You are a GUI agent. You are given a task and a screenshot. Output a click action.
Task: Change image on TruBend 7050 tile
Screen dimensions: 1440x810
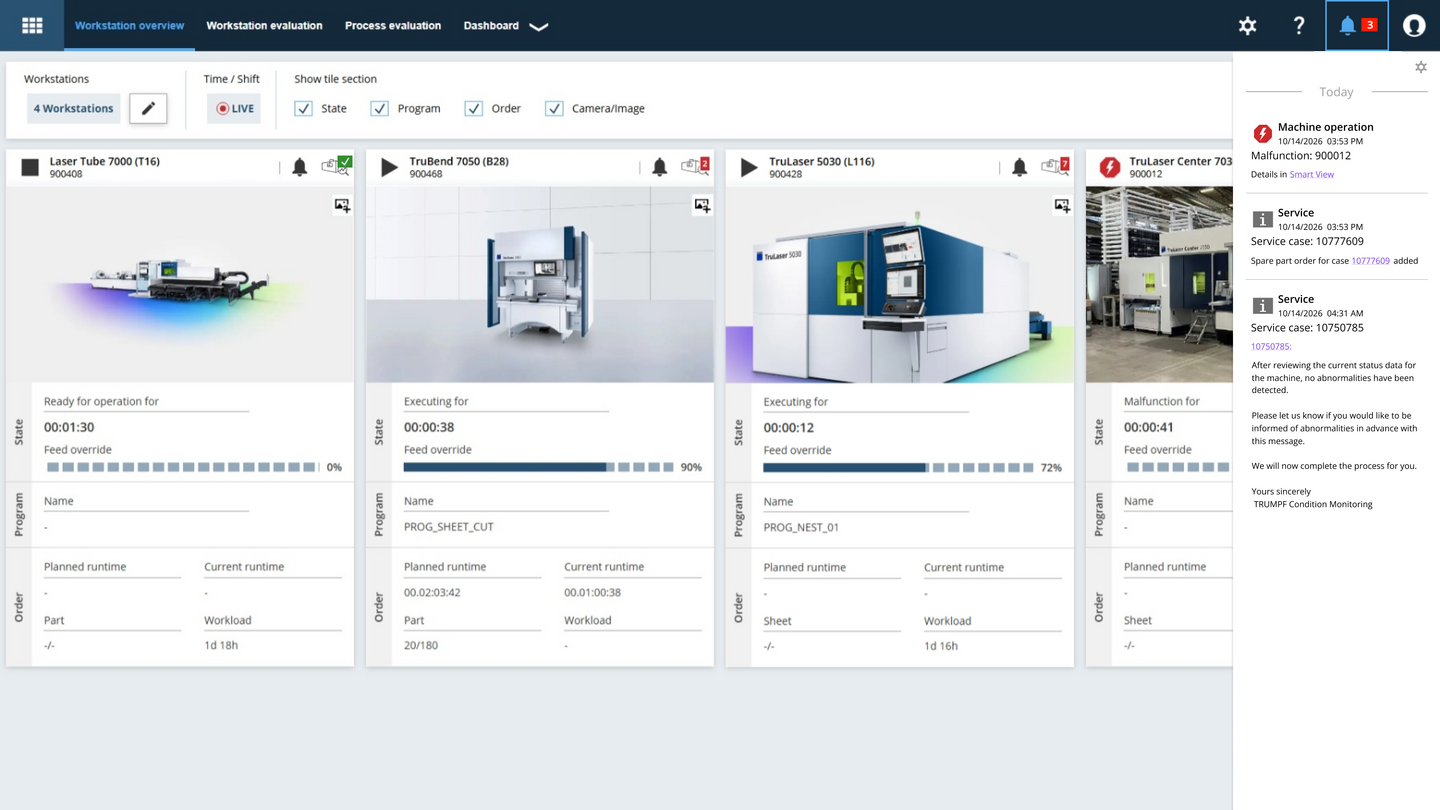coord(702,206)
